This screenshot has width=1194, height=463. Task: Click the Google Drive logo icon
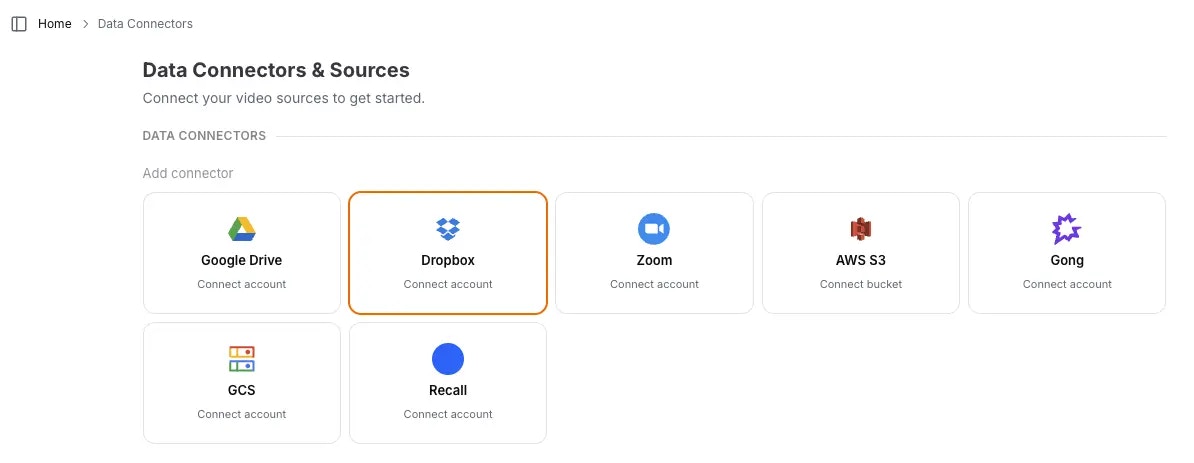click(241, 228)
